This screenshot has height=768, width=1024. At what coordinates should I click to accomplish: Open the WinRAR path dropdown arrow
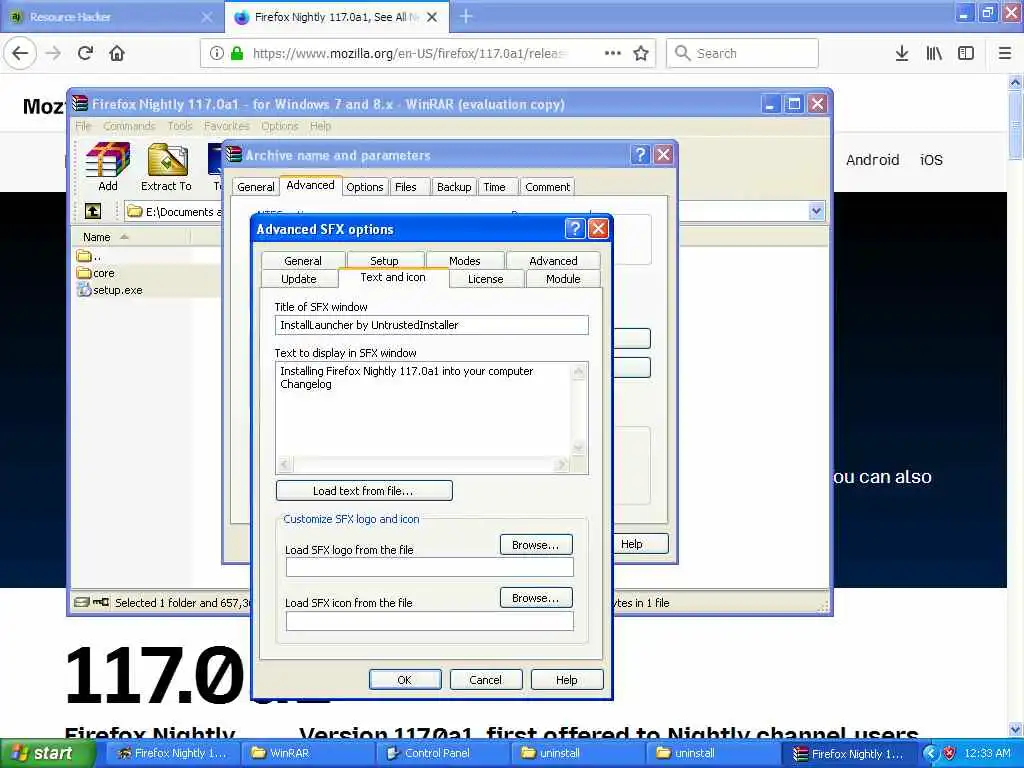[816, 211]
